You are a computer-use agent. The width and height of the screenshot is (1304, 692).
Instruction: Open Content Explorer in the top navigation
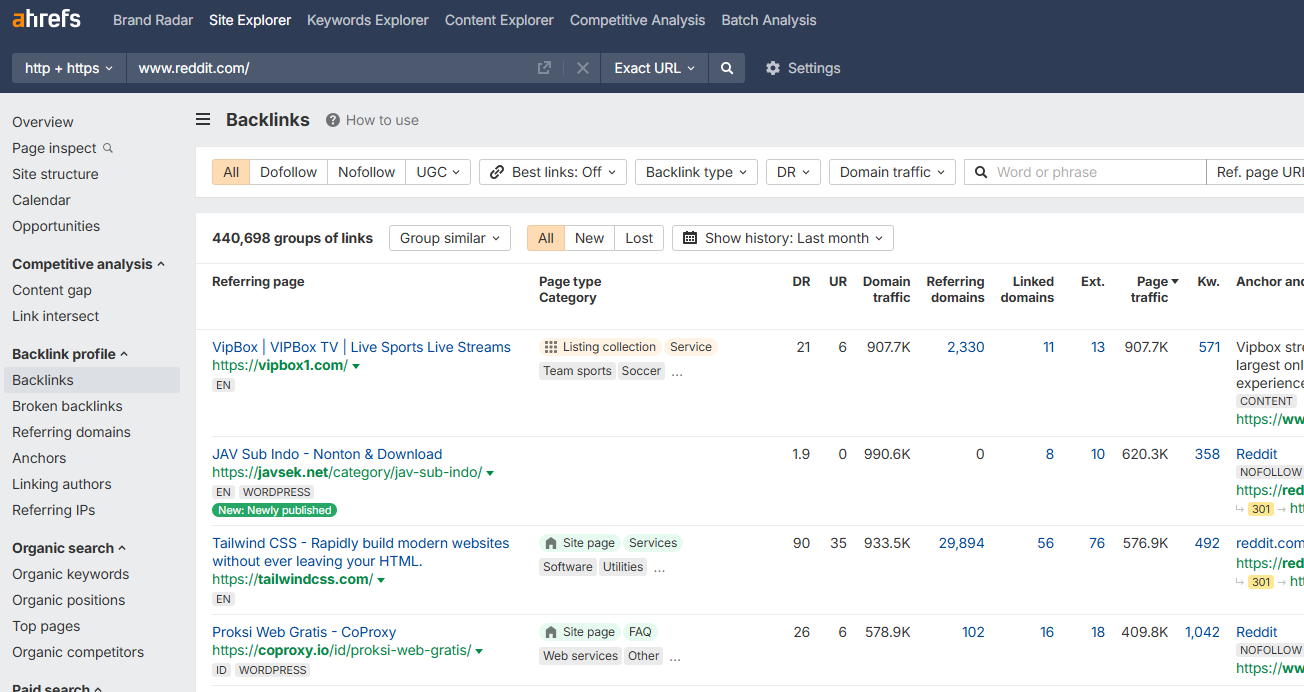pyautogui.click(x=499, y=20)
